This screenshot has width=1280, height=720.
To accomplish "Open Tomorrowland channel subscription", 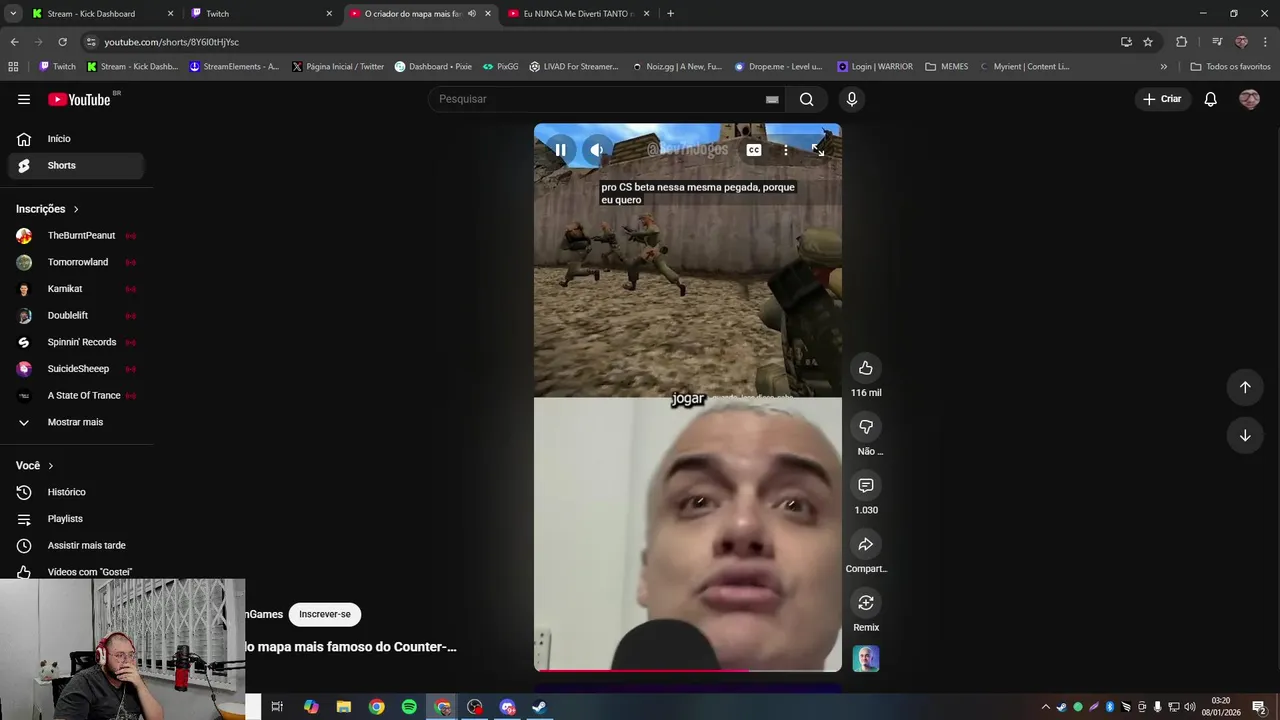I will click(76, 262).
